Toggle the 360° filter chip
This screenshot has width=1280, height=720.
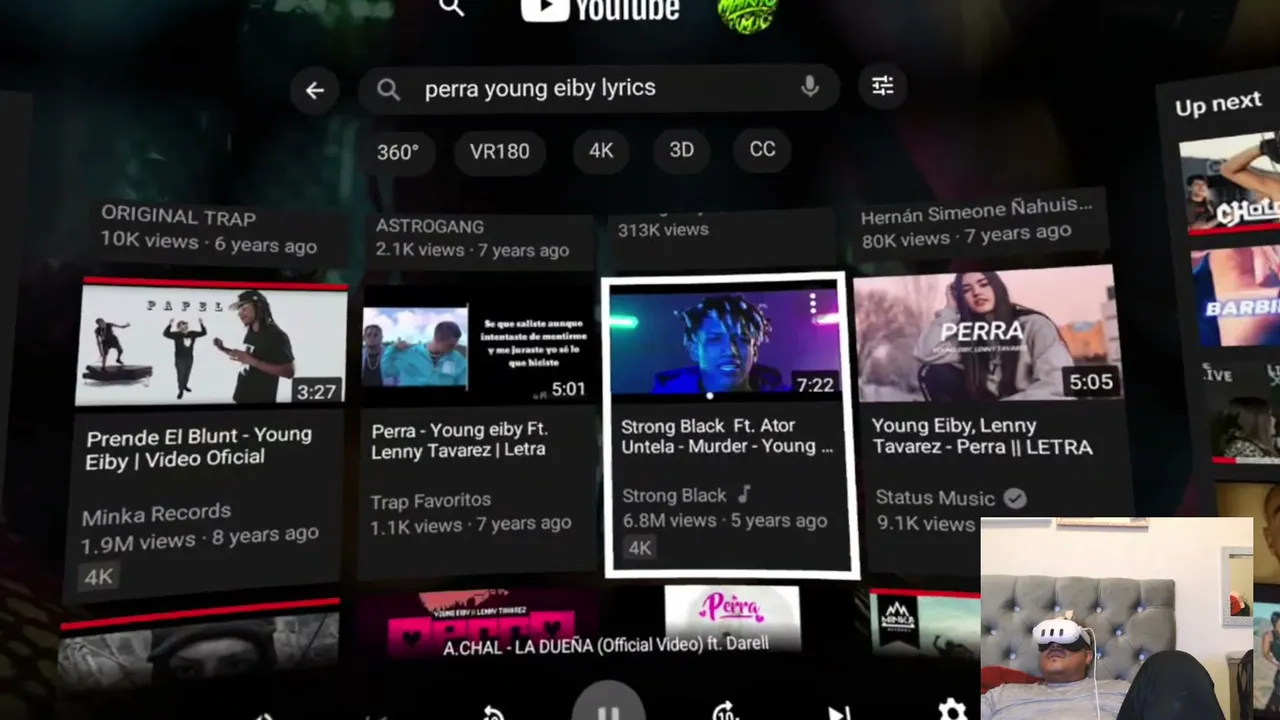[x=398, y=152]
